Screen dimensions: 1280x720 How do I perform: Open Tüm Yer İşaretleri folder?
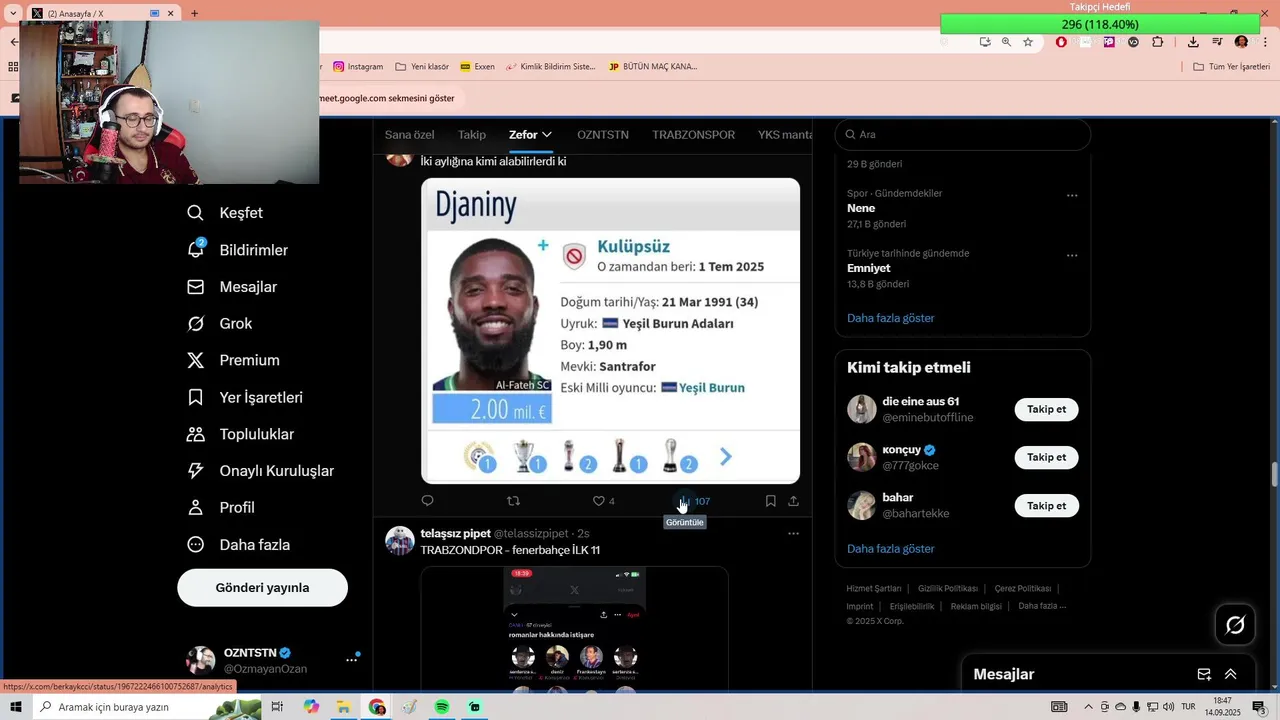pyautogui.click(x=1231, y=67)
